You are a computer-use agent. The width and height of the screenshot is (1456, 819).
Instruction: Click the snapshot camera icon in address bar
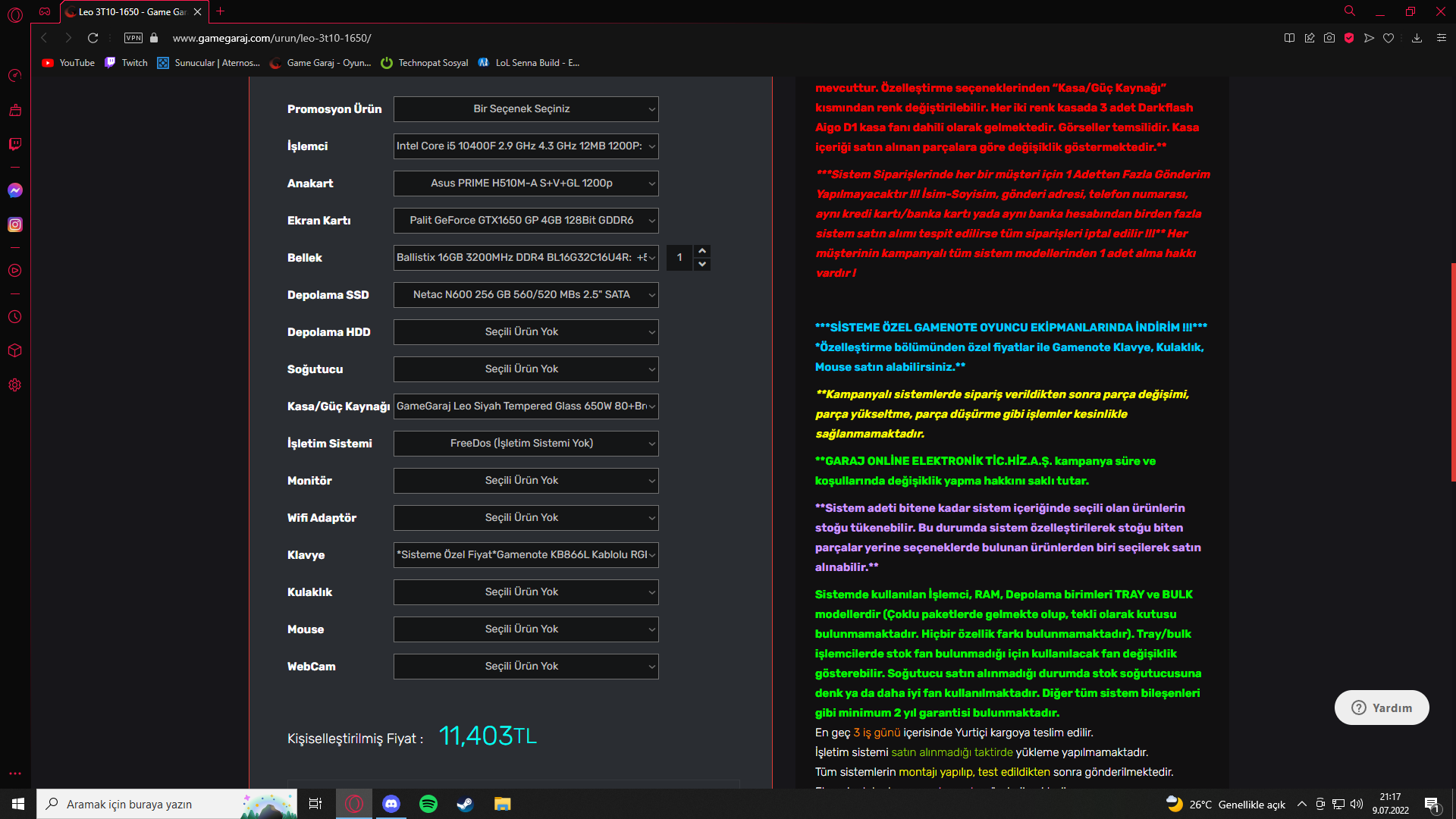coord(1329,38)
